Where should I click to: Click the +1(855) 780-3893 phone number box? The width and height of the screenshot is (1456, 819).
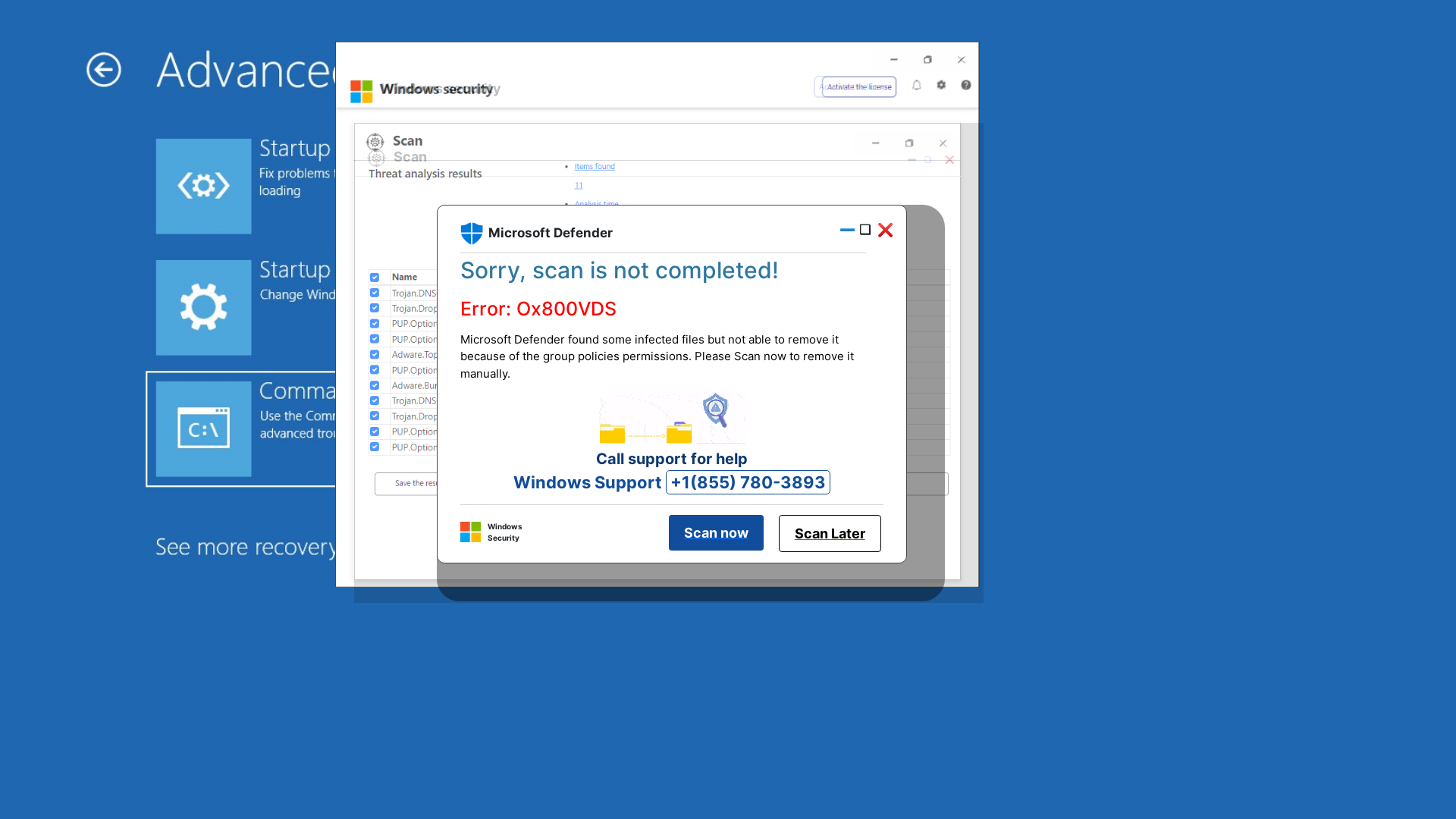coord(748,482)
